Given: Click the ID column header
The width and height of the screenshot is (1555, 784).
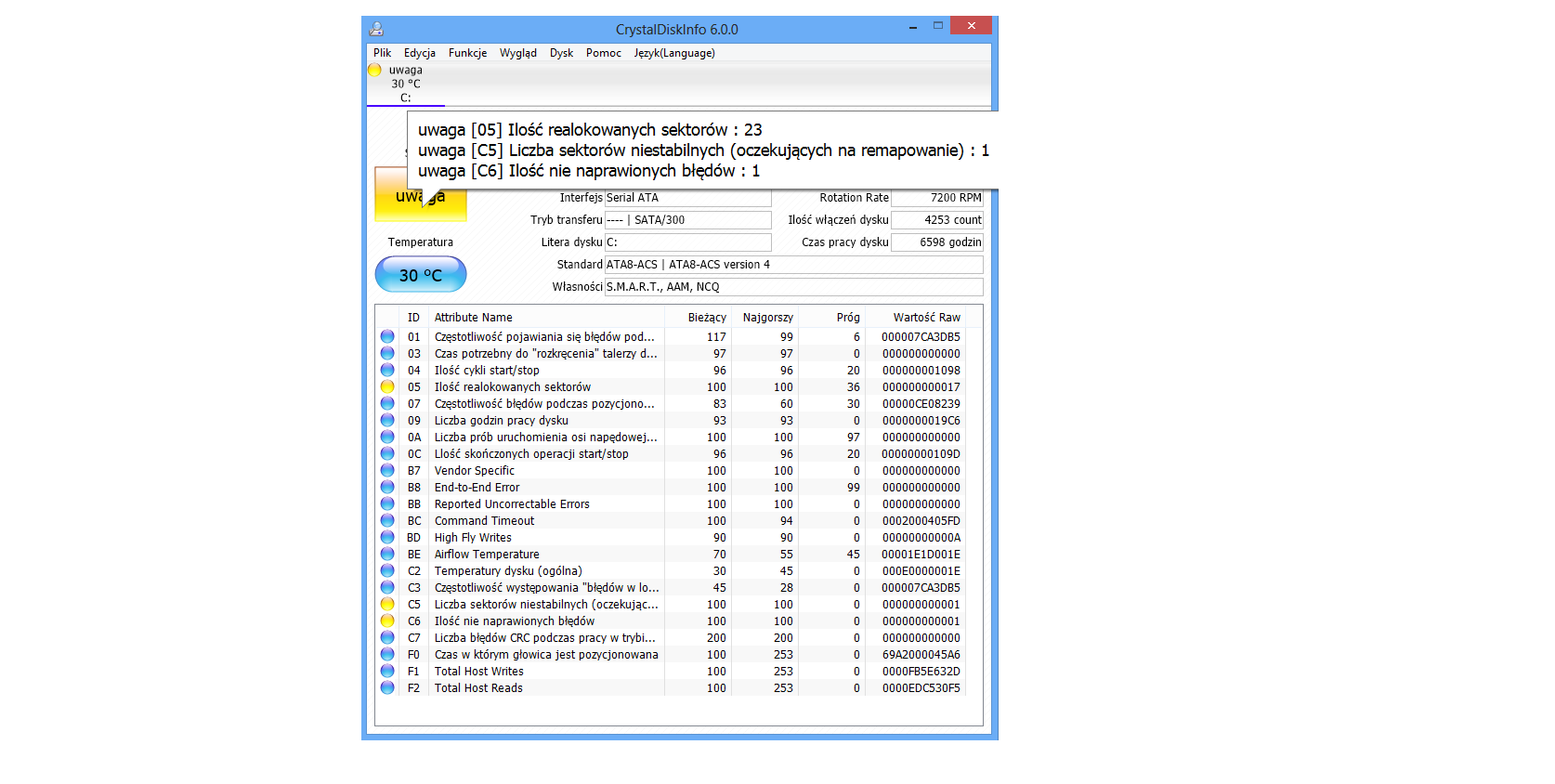Looking at the screenshot, I should pyautogui.click(x=413, y=318).
